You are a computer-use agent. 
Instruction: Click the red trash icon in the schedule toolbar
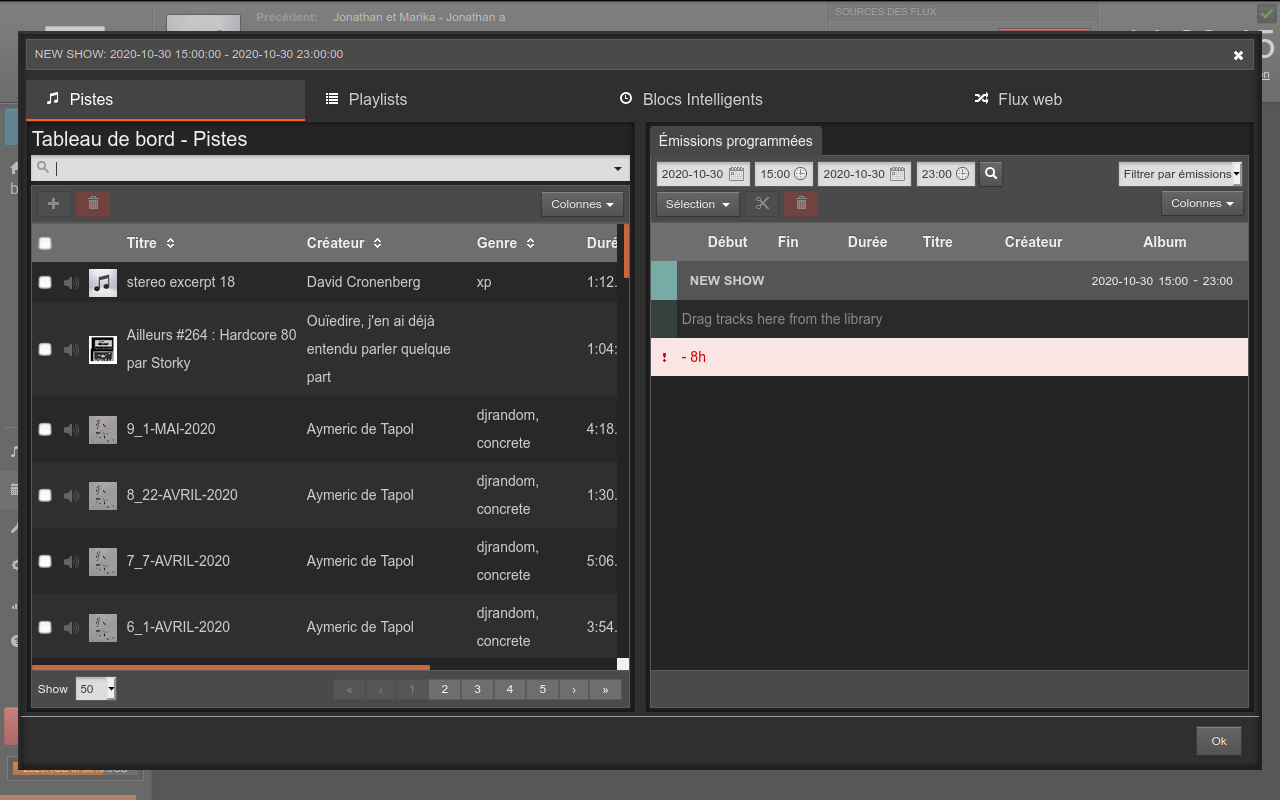click(x=801, y=204)
